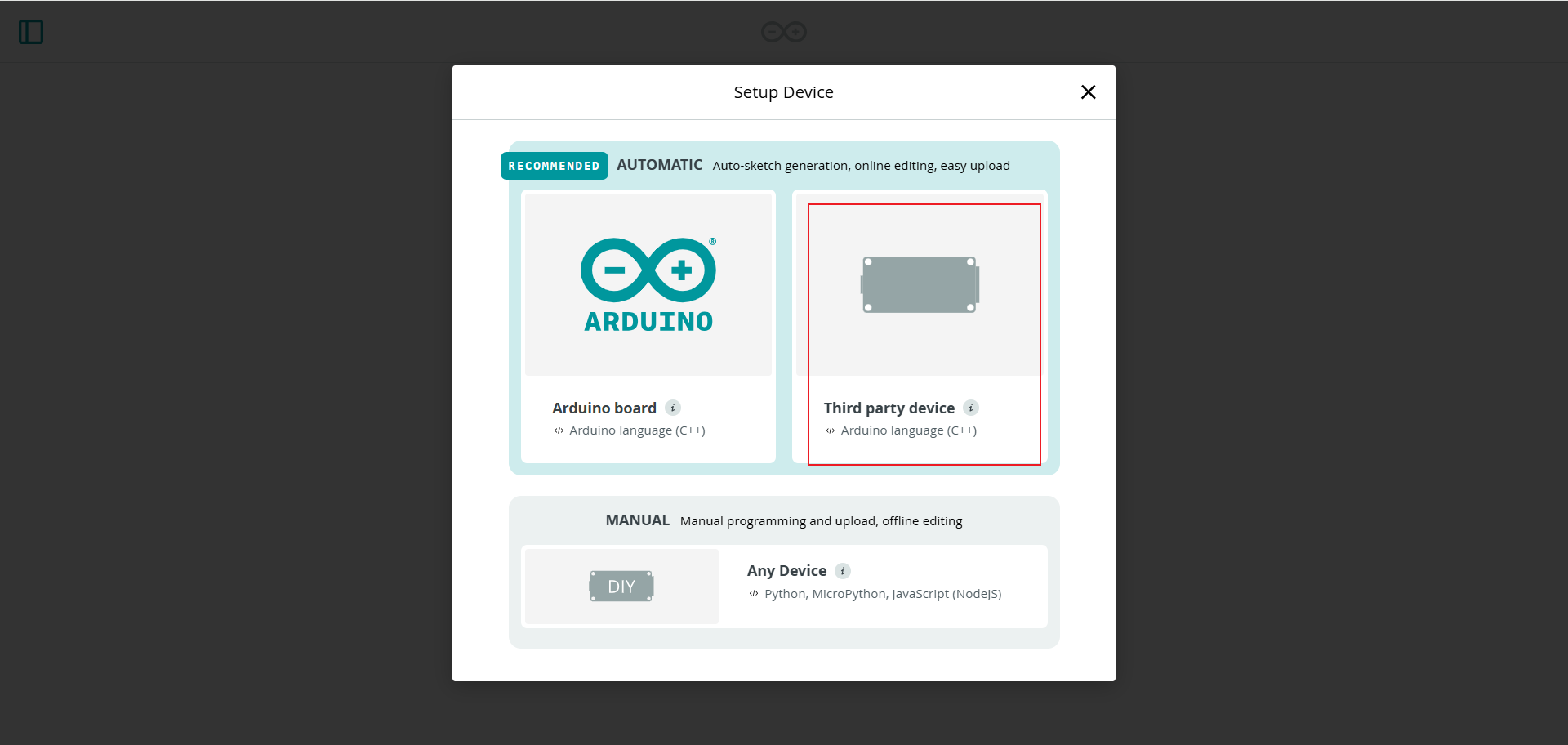Viewport: 1568px width, 745px height.
Task: Click code icon beside Any Device languages
Action: 754,594
